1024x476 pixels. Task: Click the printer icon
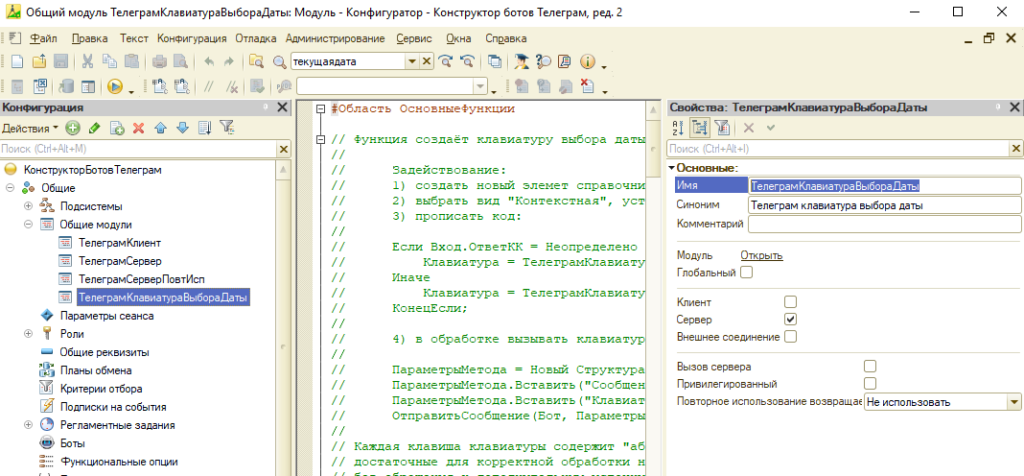(x=159, y=61)
